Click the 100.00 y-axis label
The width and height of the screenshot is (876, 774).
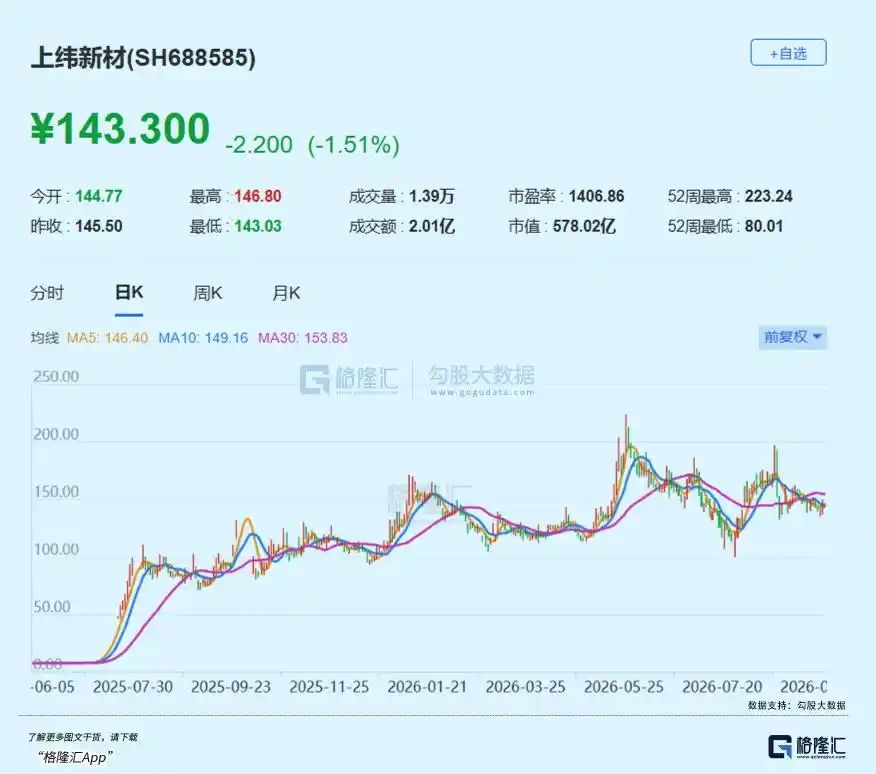(56, 549)
